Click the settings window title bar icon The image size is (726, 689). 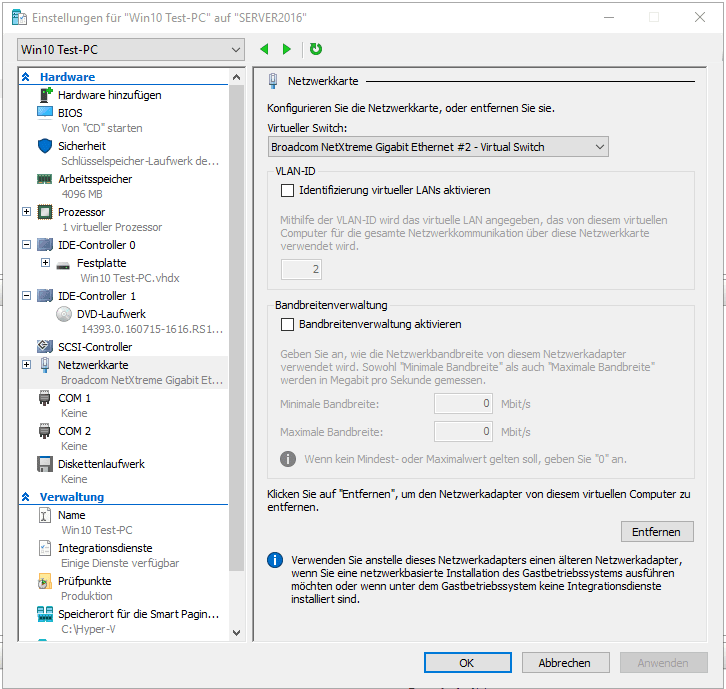coord(19,18)
